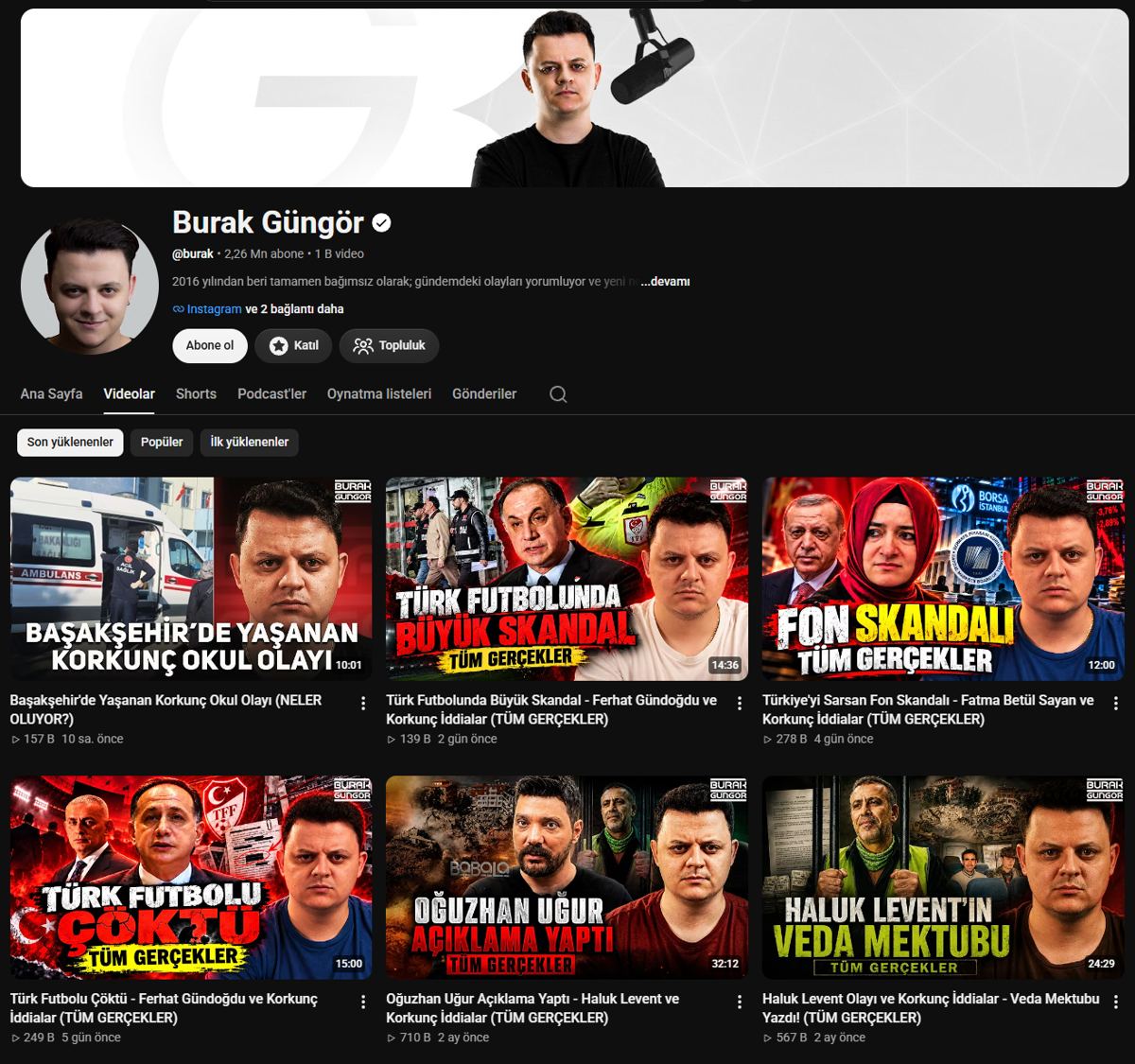Viewport: 1135px width, 1064px height.
Task: Switch to the Gönderiler tab
Action: tap(484, 393)
